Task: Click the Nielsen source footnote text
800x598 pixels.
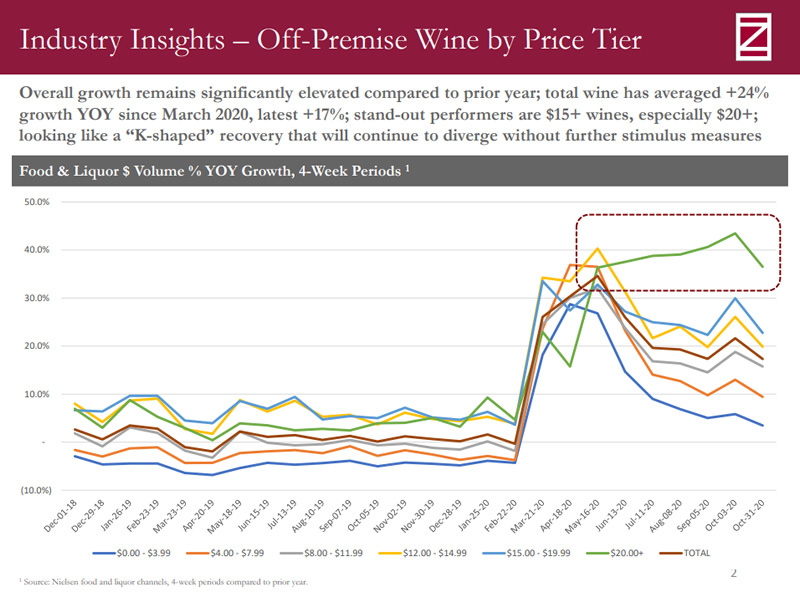Action: tap(163, 581)
